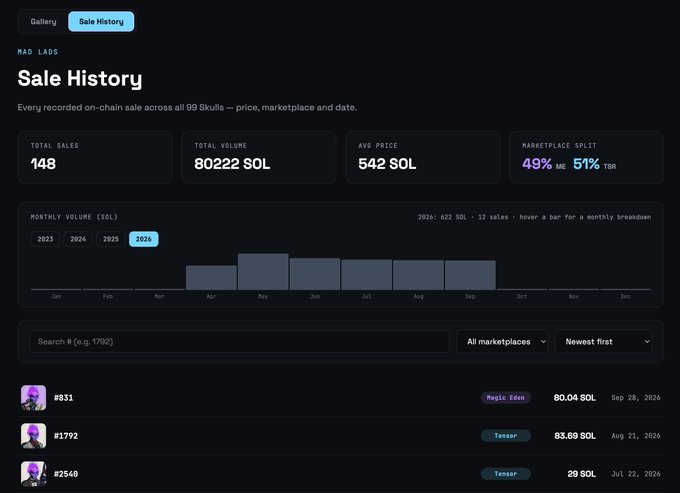Click the August volume bar

click(x=418, y=275)
